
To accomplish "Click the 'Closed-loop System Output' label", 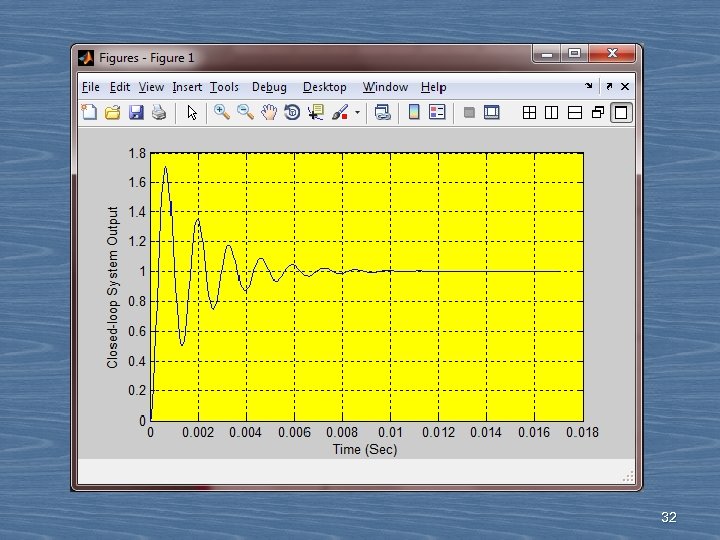I will tap(112, 287).
